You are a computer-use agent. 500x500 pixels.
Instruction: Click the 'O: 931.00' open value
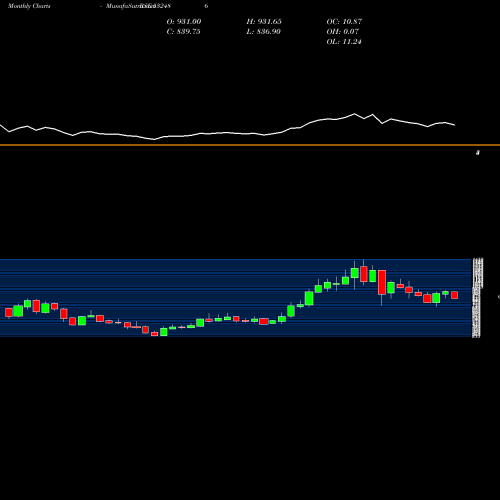(x=184, y=21)
